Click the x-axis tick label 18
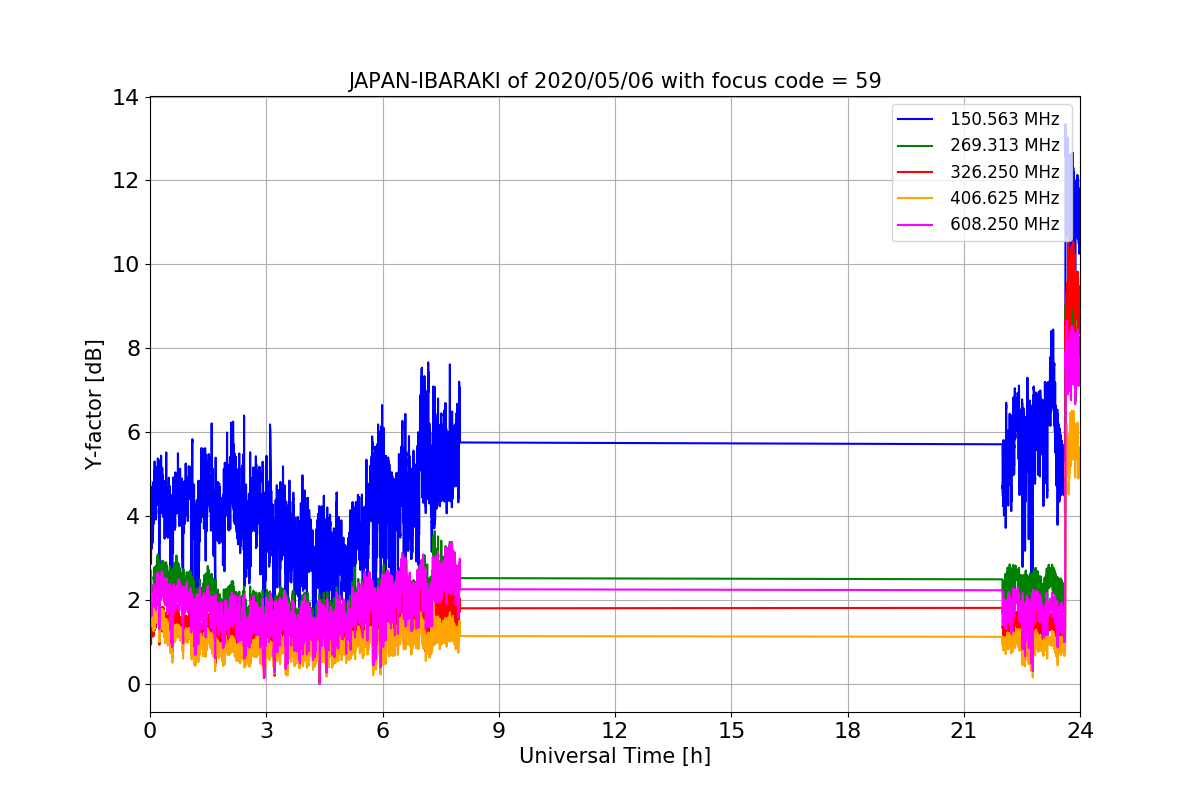This screenshot has width=1200, height=800. pyautogui.click(x=848, y=731)
